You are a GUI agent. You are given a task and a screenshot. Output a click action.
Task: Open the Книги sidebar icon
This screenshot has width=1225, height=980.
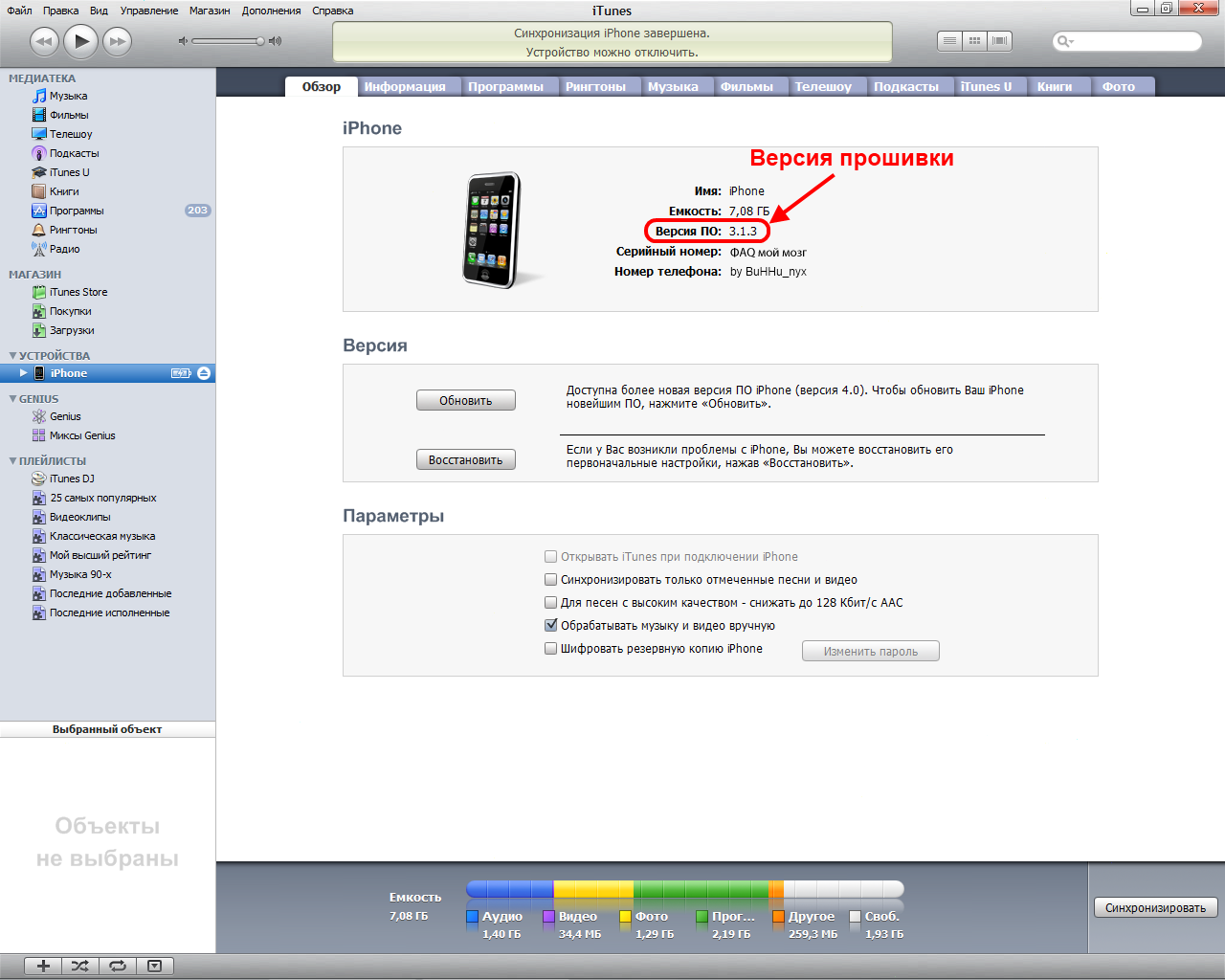pyautogui.click(x=39, y=191)
